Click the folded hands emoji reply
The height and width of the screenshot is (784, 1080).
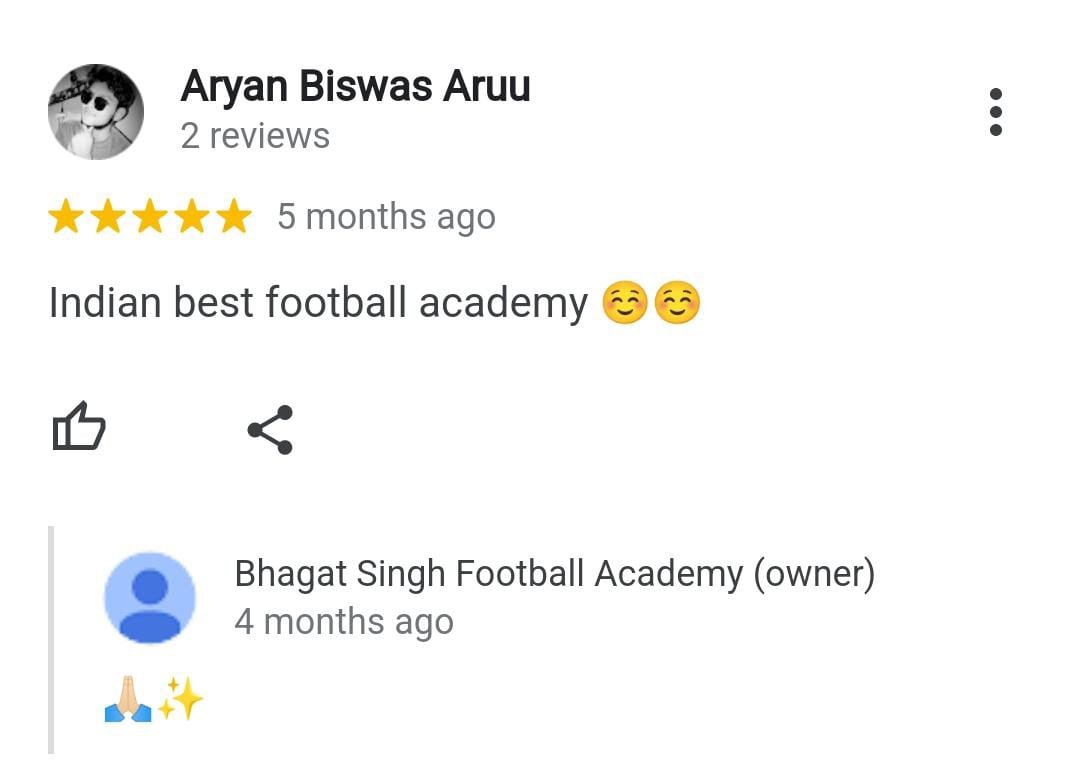tap(128, 699)
